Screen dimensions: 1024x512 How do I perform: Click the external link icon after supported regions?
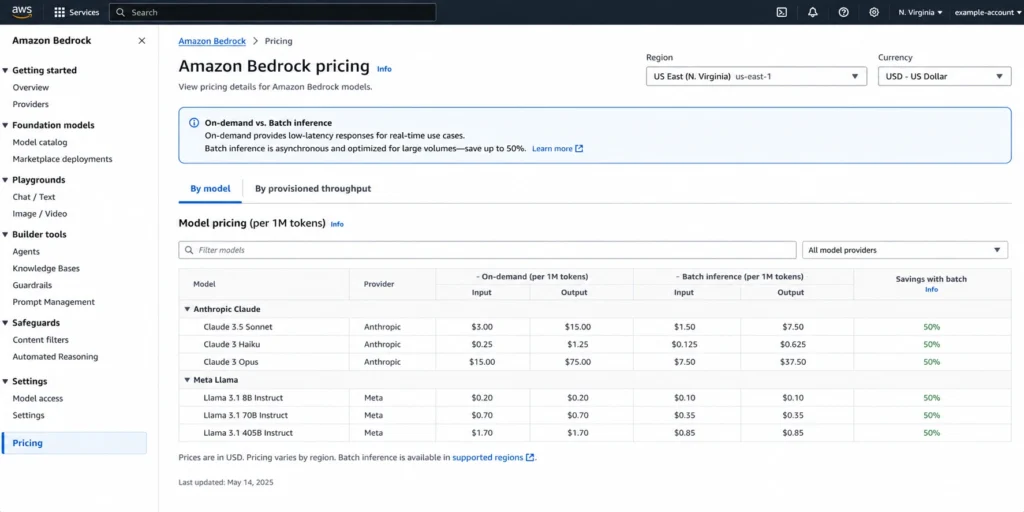[530, 458]
